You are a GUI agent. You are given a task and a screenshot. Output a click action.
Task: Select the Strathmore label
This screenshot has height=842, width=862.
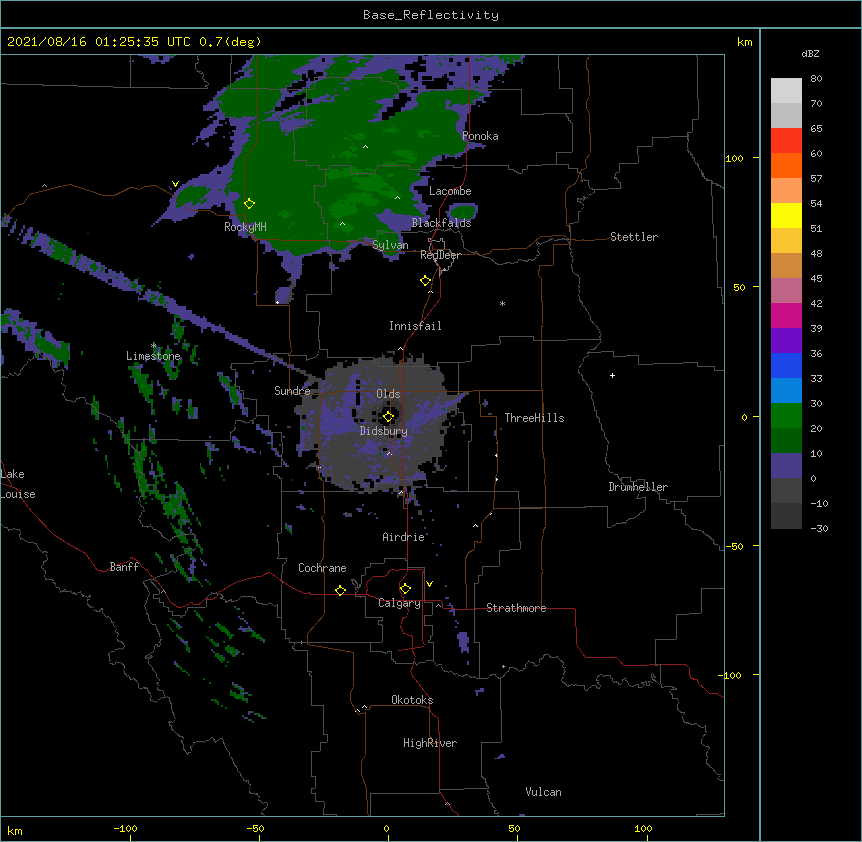point(516,608)
